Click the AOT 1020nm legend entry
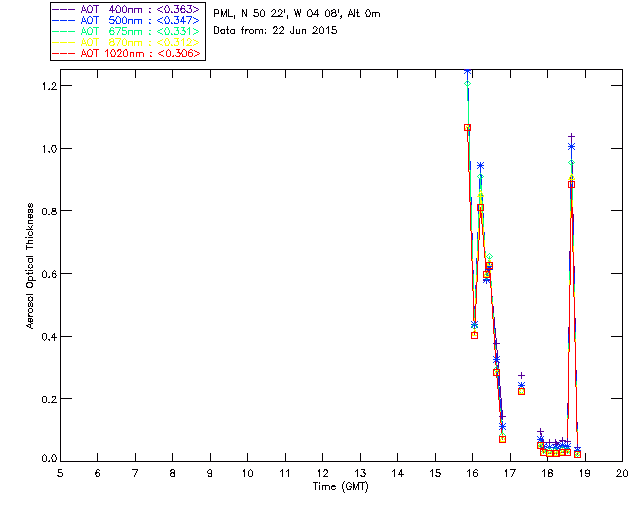640x512 pixels. pos(126,53)
